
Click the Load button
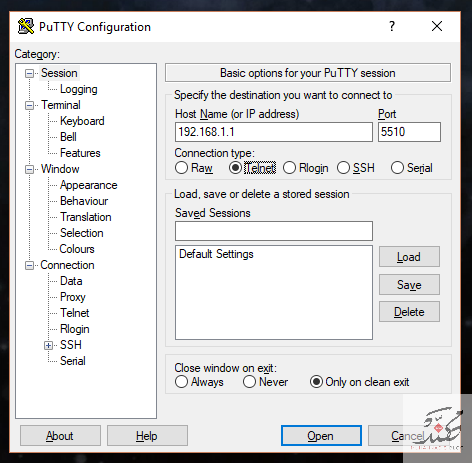coord(409,257)
